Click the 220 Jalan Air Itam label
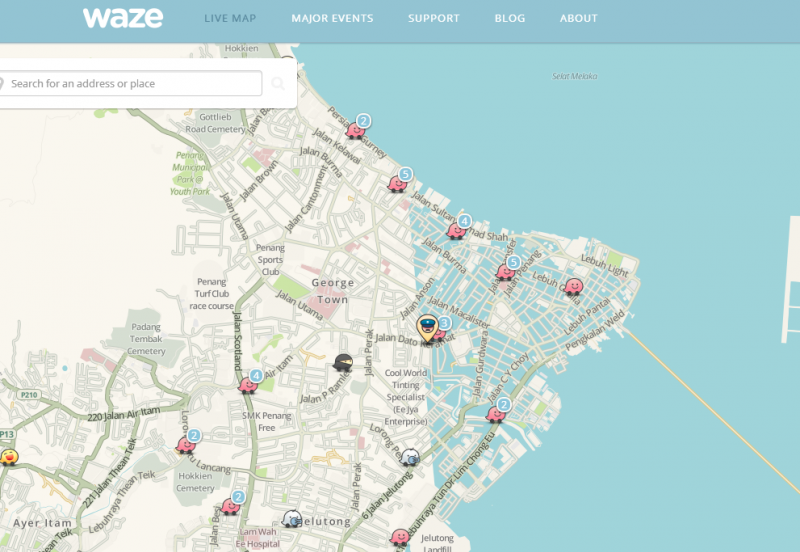 [x=123, y=414]
